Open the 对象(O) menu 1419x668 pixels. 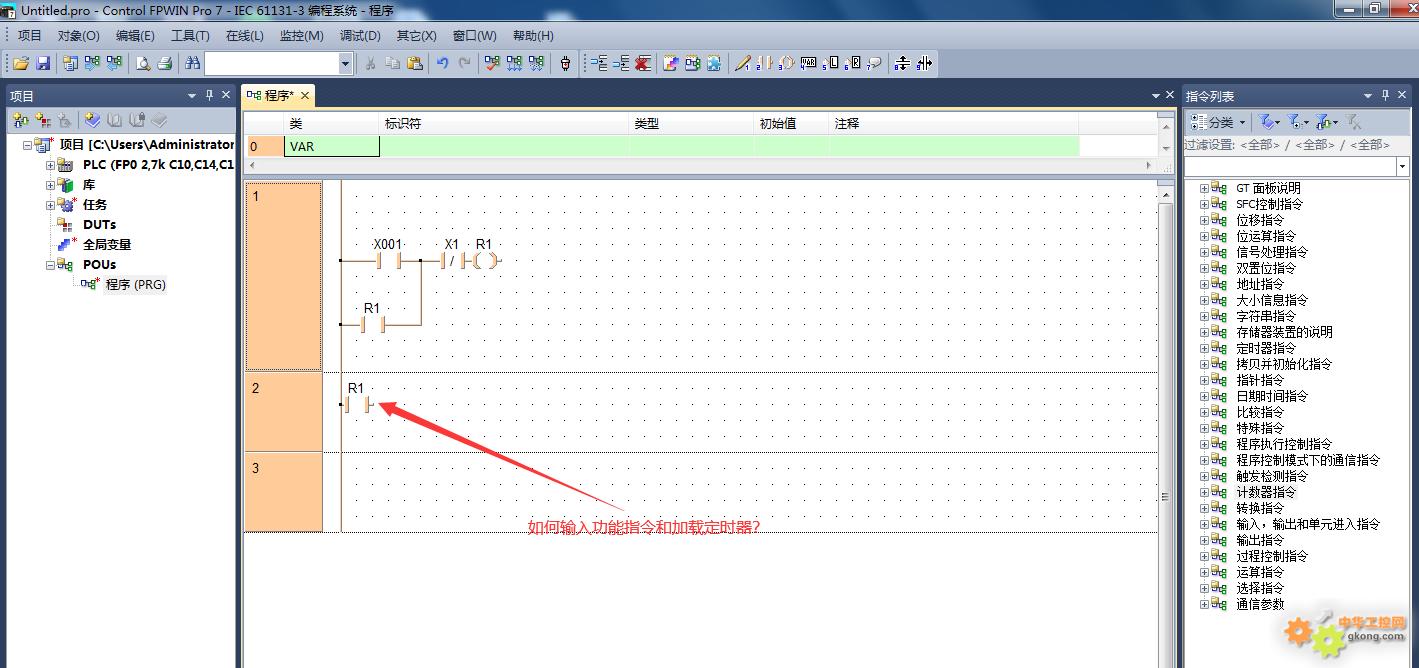click(79, 35)
